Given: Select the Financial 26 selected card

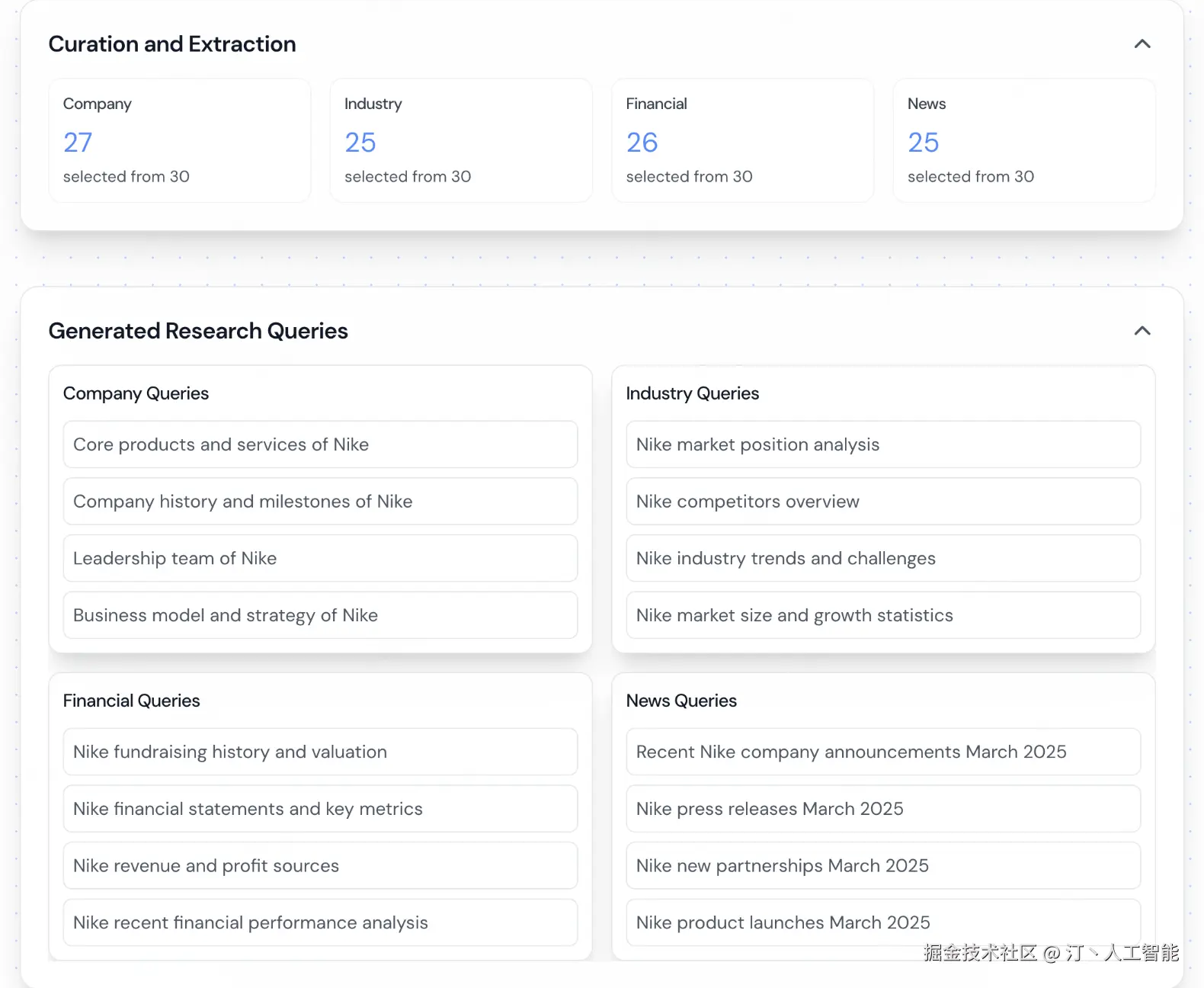Looking at the screenshot, I should coord(742,140).
